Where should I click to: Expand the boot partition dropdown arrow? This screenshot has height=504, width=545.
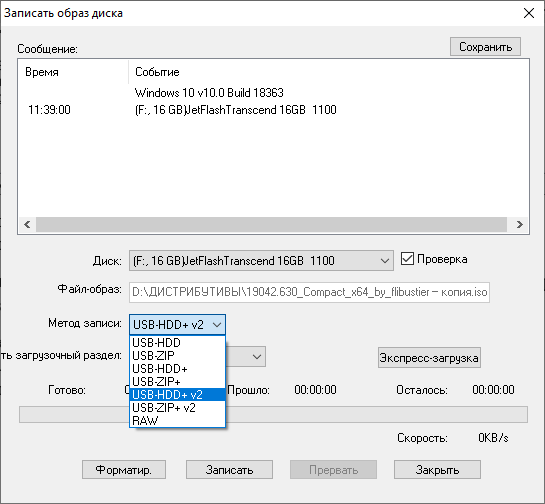[257, 357]
